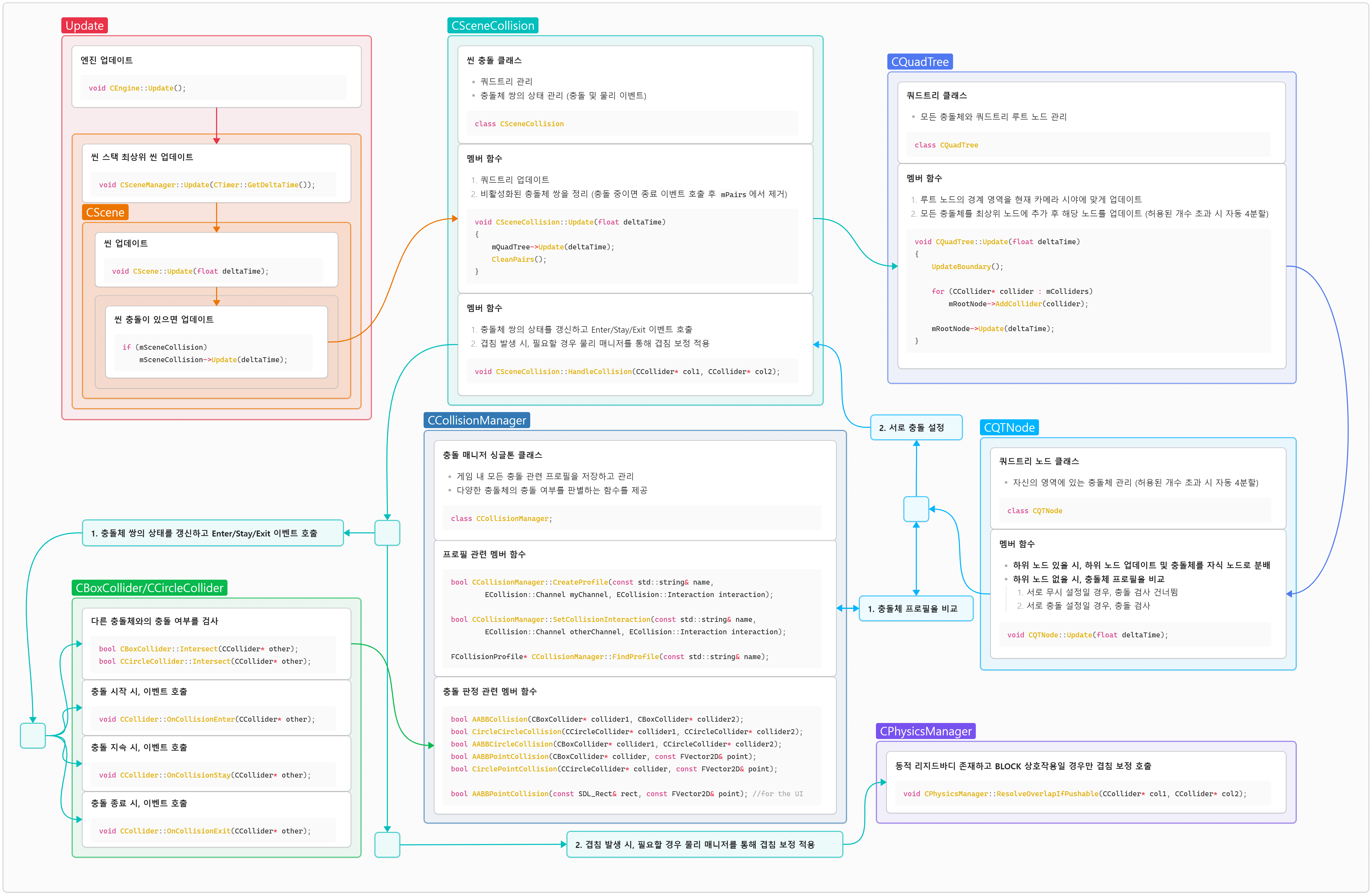The height and width of the screenshot is (895, 1372).
Task: Select the orange CScene label tag
Action: [105, 212]
